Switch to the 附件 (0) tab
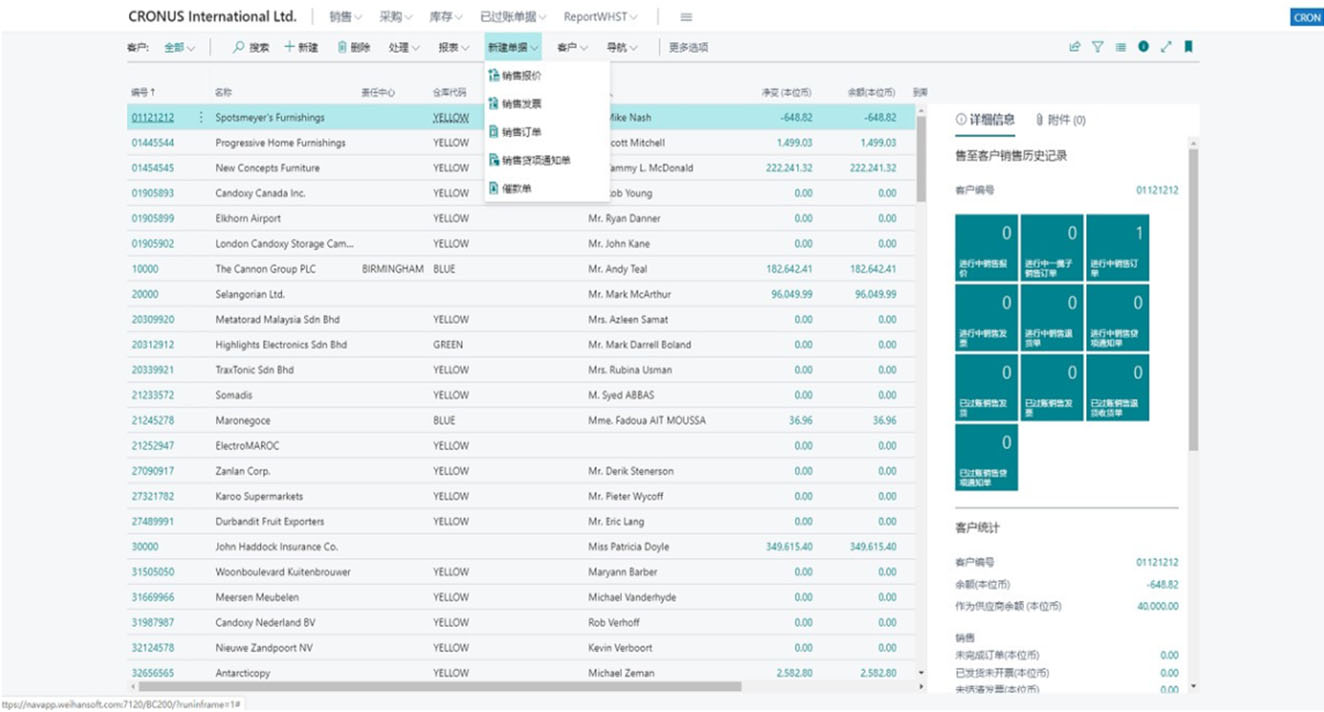This screenshot has width=1324, height=712. 1060,120
